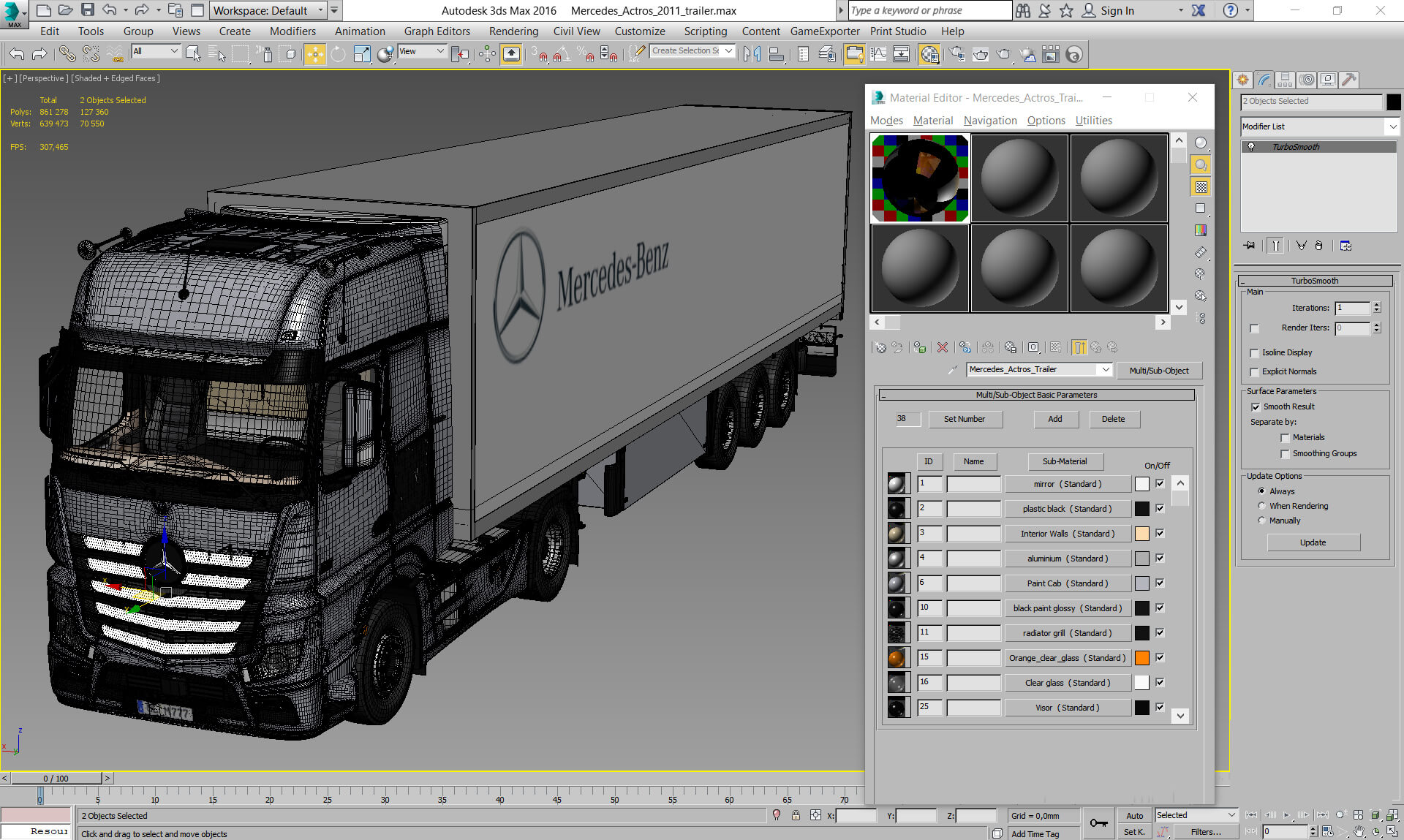Open the Workspace: Default dropdown
This screenshot has height=840, width=1404.
[268, 10]
